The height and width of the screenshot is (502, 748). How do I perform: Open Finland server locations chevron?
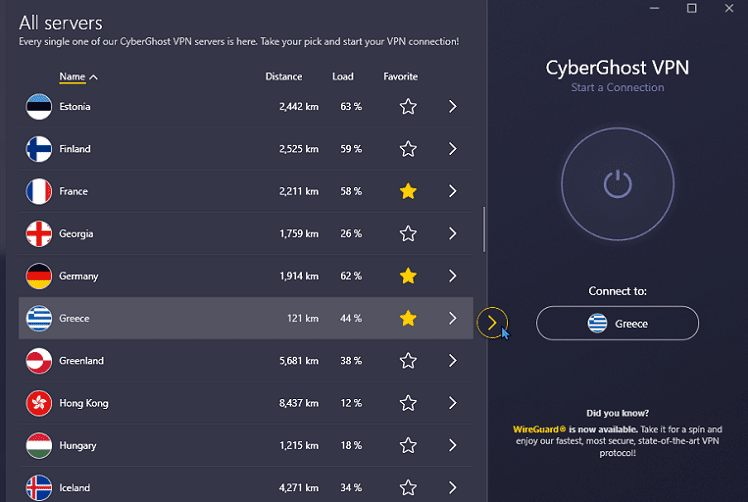453,149
